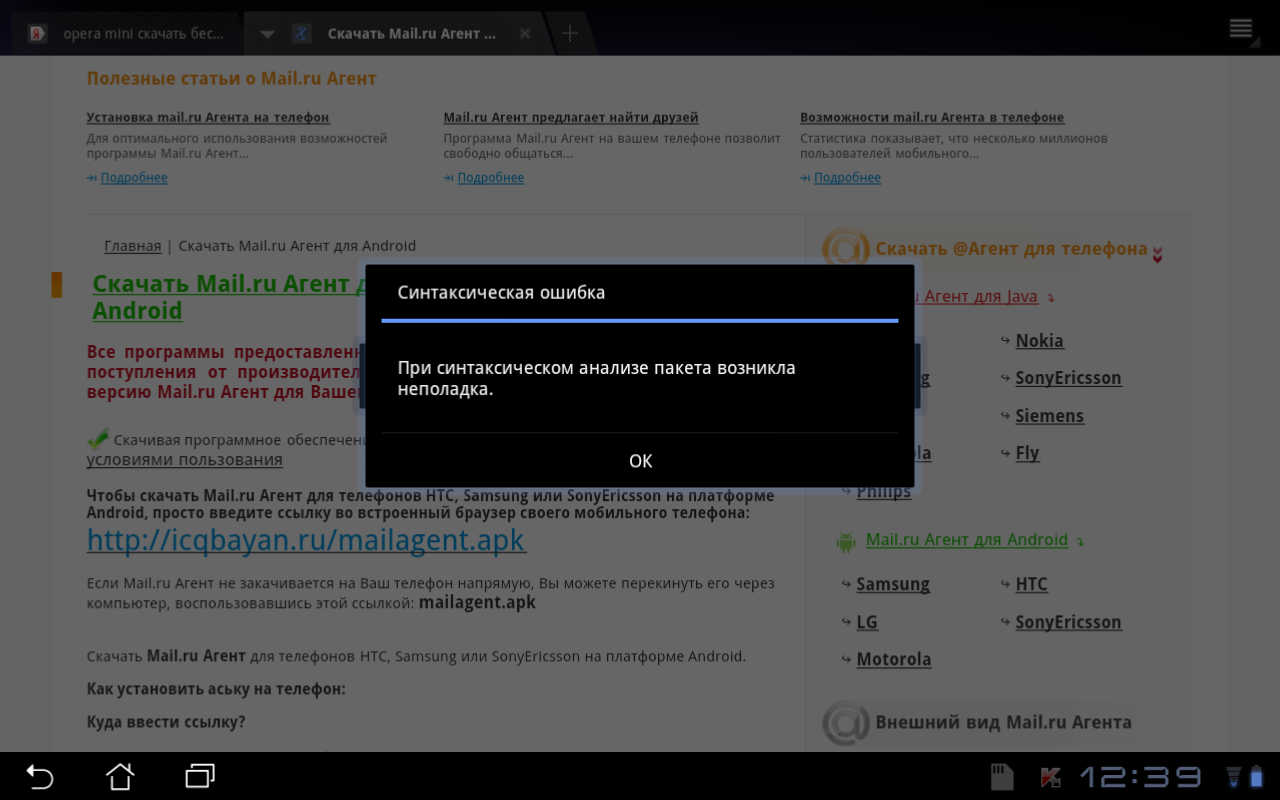The height and width of the screenshot is (800, 1280).
Task: Click Подробнее under the Установка article
Action: [134, 178]
